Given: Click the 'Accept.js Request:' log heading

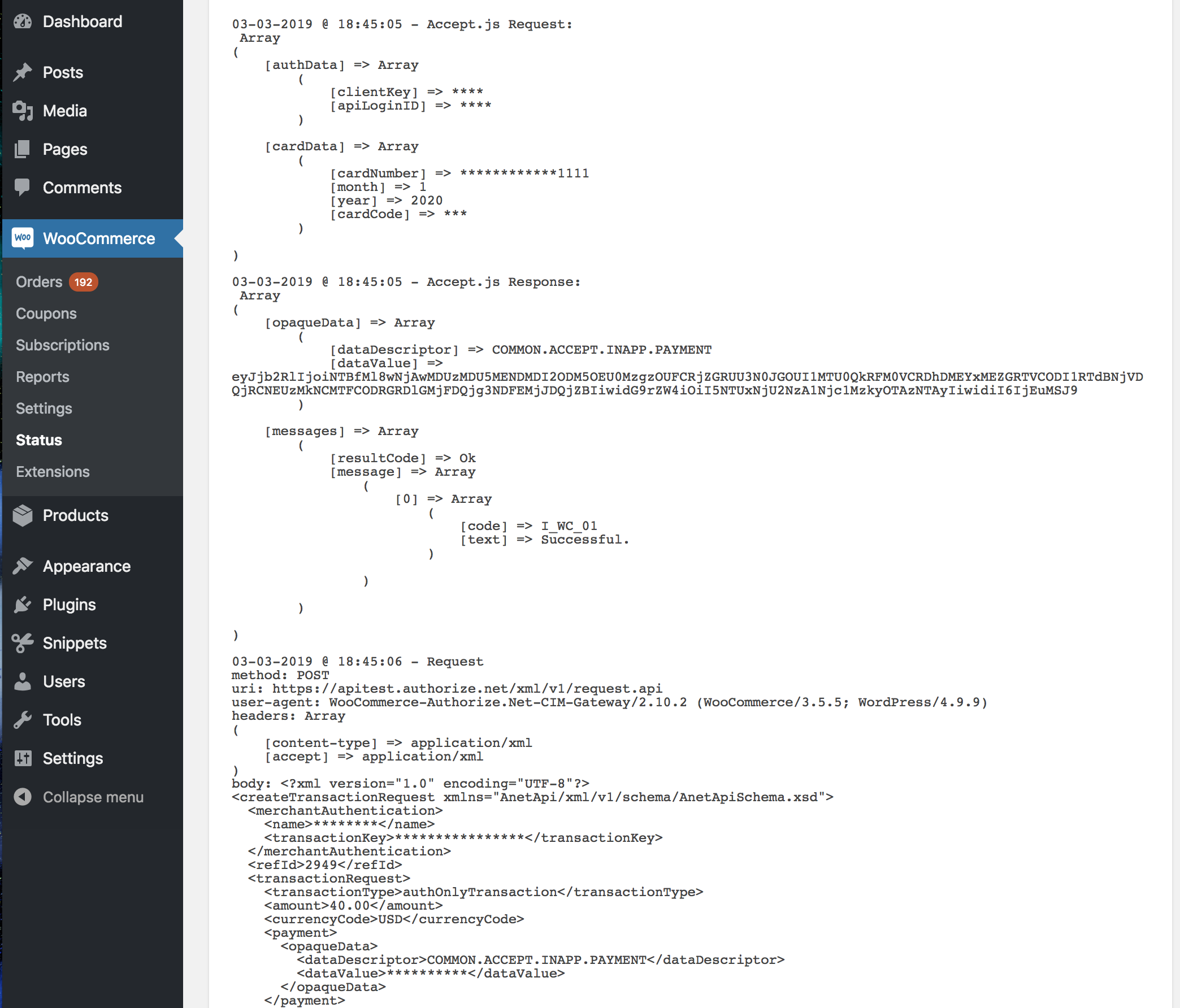Looking at the screenshot, I should (500, 24).
